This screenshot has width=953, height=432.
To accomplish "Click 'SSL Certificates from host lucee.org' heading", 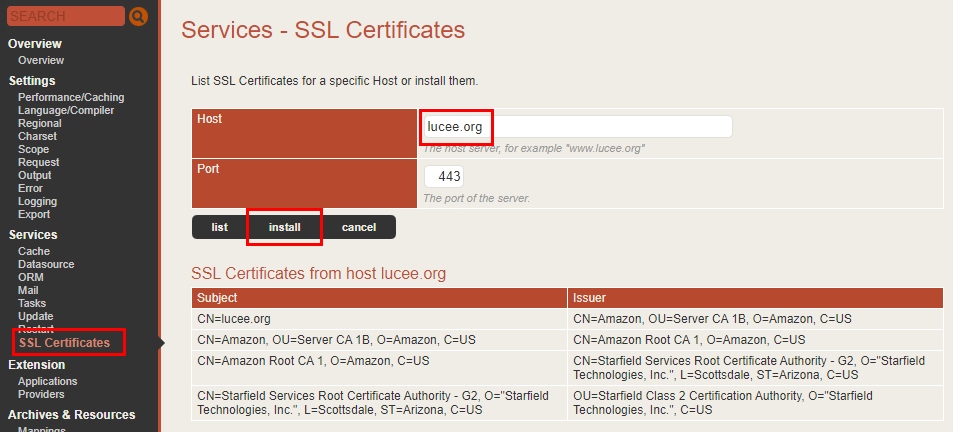I will point(318,273).
